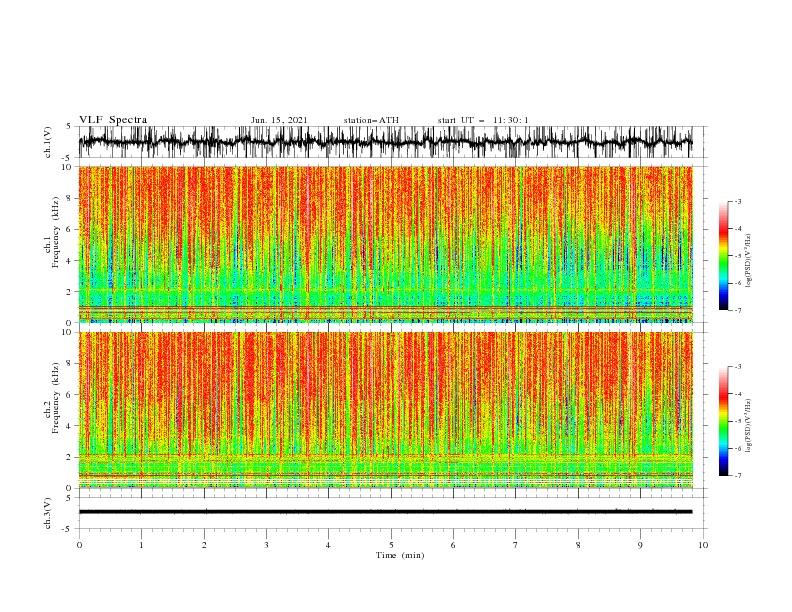This screenshot has width=792, height=612.
Task: Click the ch.2 color scale bar
Action: pos(723,421)
